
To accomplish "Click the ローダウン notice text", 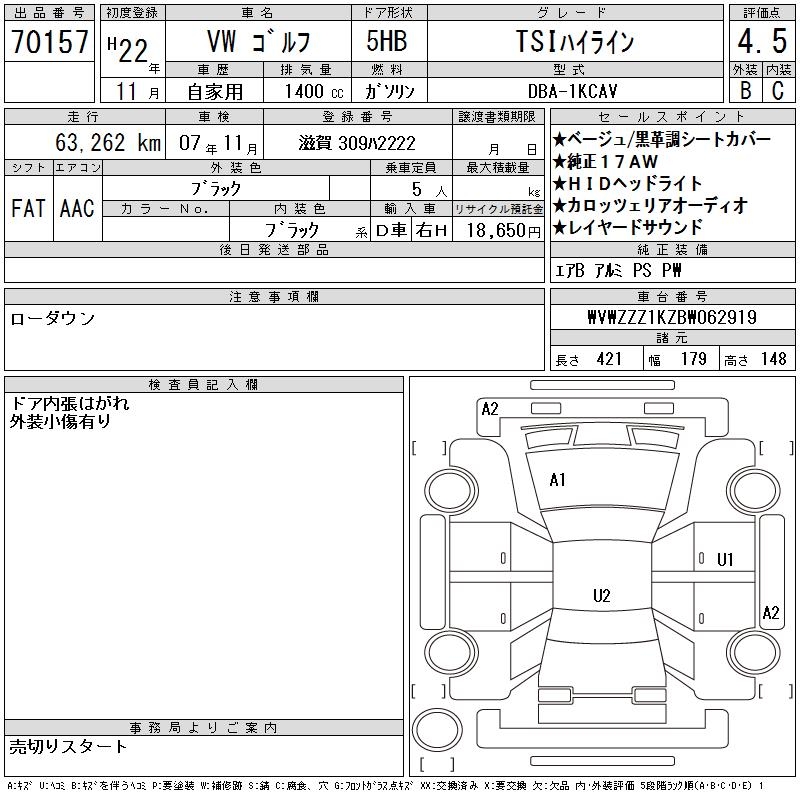I will pyautogui.click(x=53, y=318).
